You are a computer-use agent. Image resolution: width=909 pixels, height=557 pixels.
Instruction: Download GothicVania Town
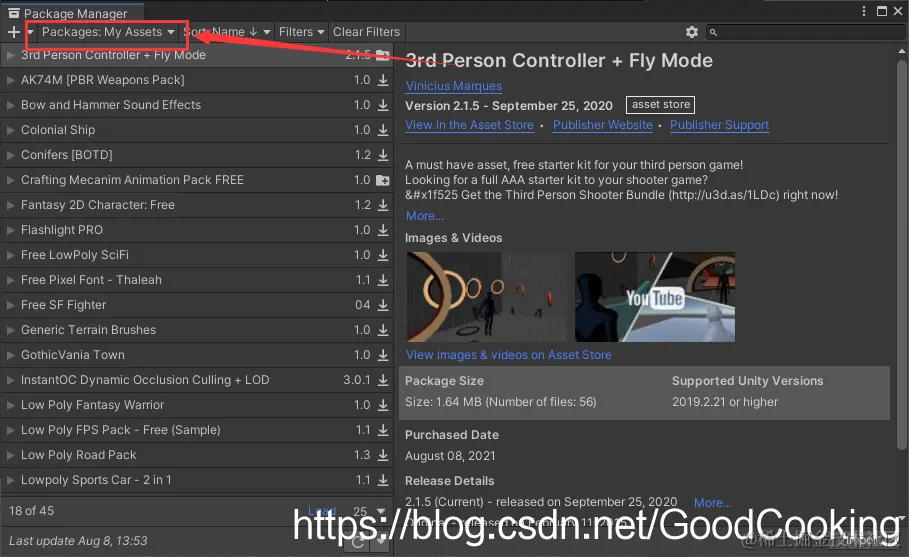point(383,355)
